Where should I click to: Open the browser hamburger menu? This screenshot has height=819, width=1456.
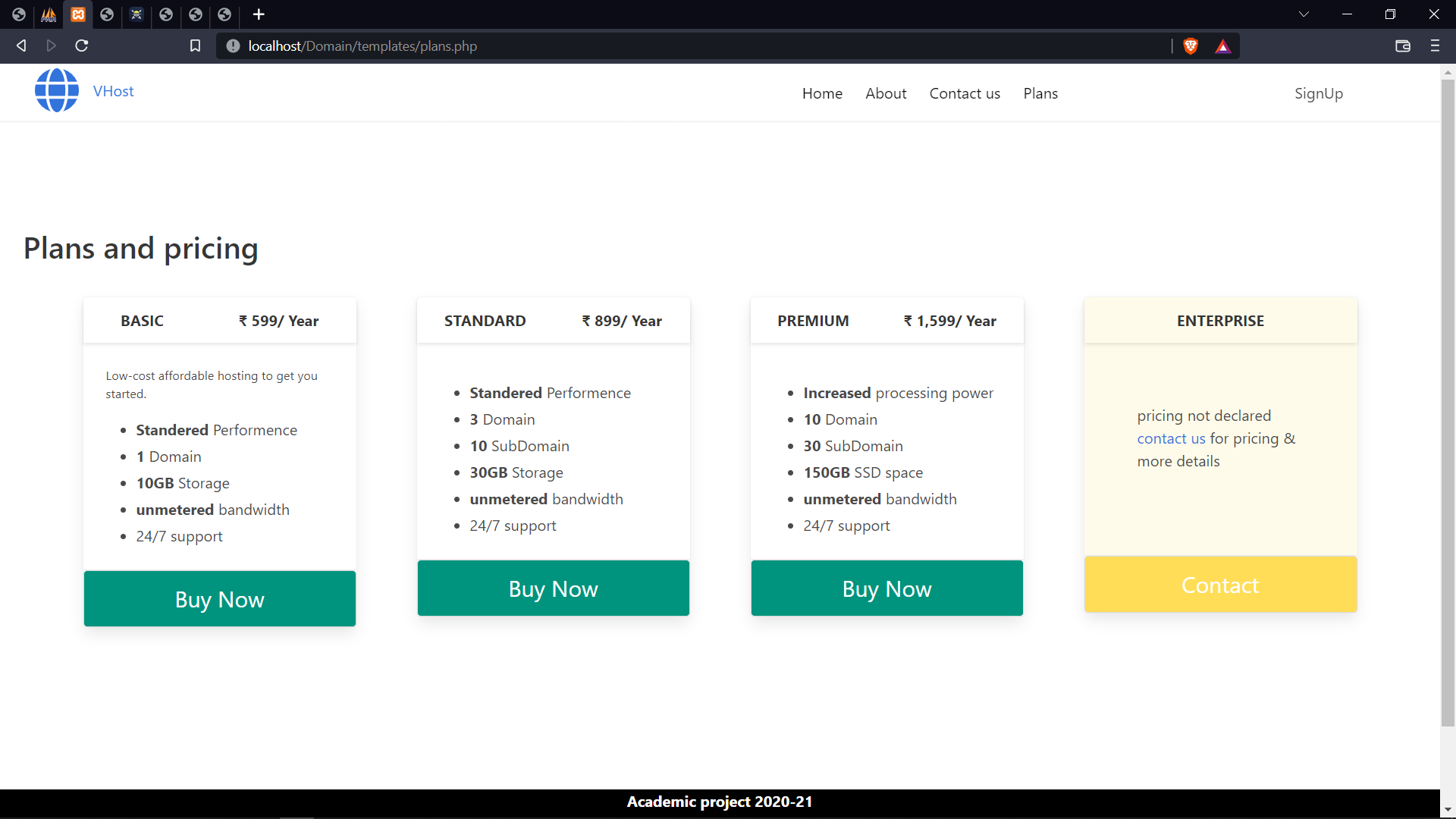1436,46
